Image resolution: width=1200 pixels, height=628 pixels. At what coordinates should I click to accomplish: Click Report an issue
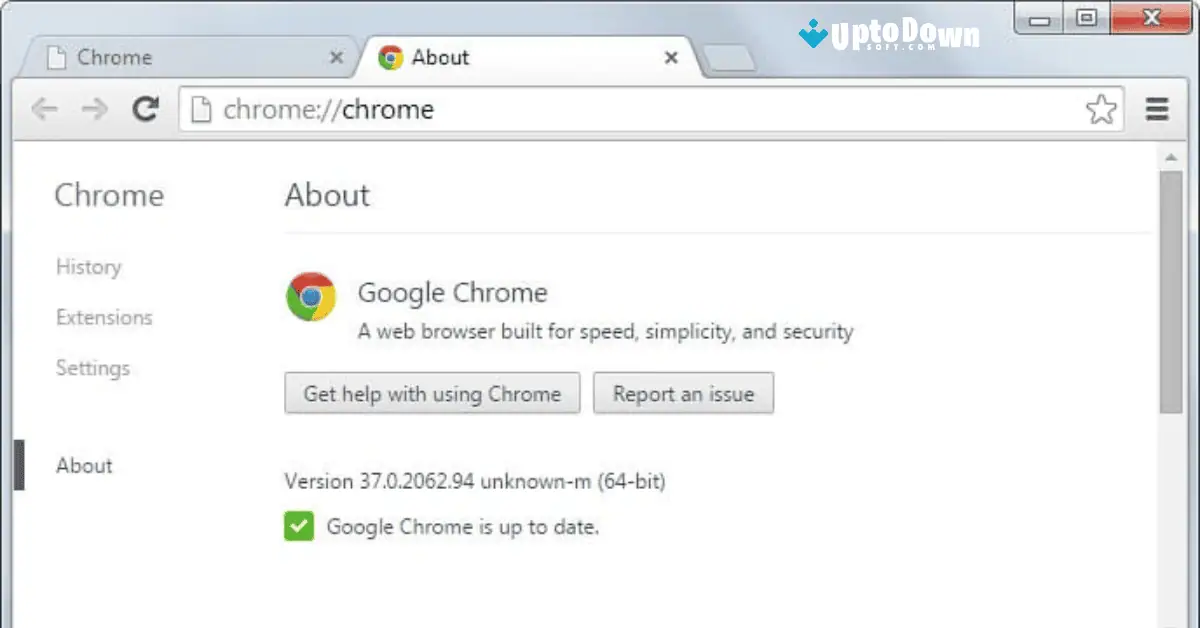[683, 393]
